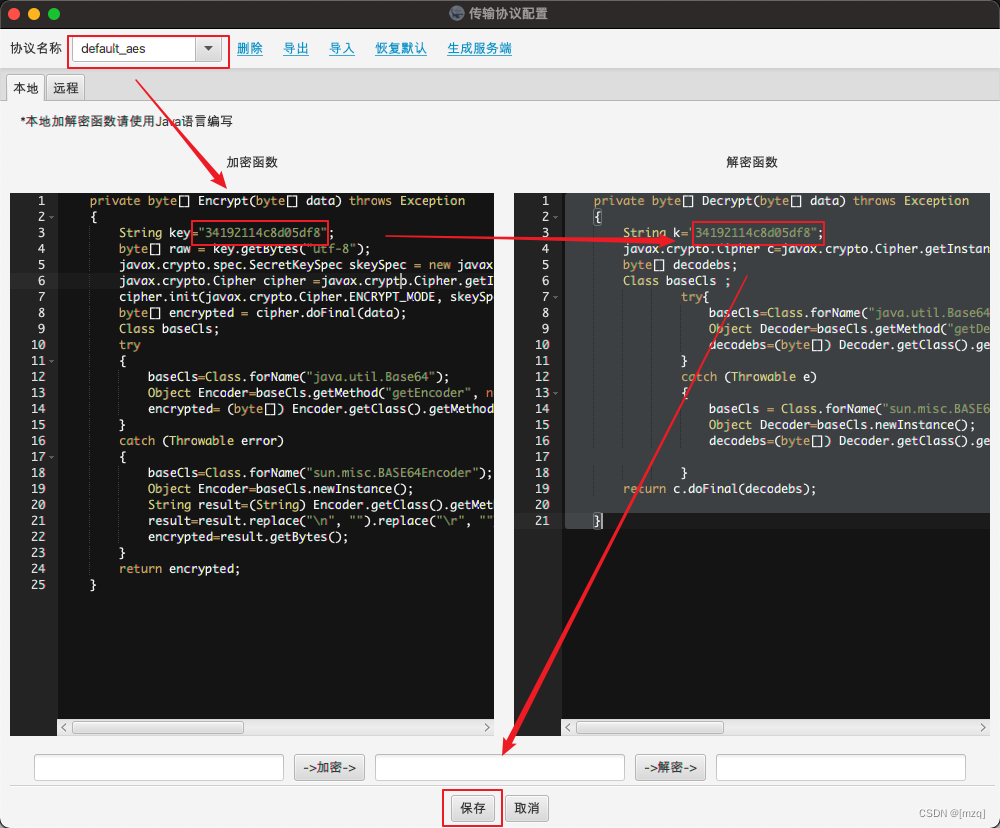Click 恢复默认 to restore defaults
The height and width of the screenshot is (828, 1000).
pos(400,47)
